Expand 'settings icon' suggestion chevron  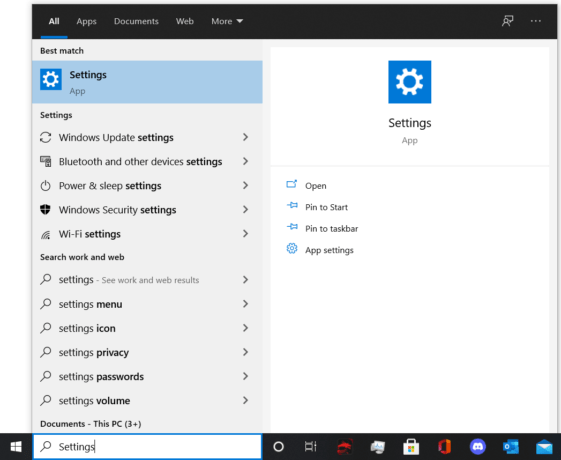point(245,328)
